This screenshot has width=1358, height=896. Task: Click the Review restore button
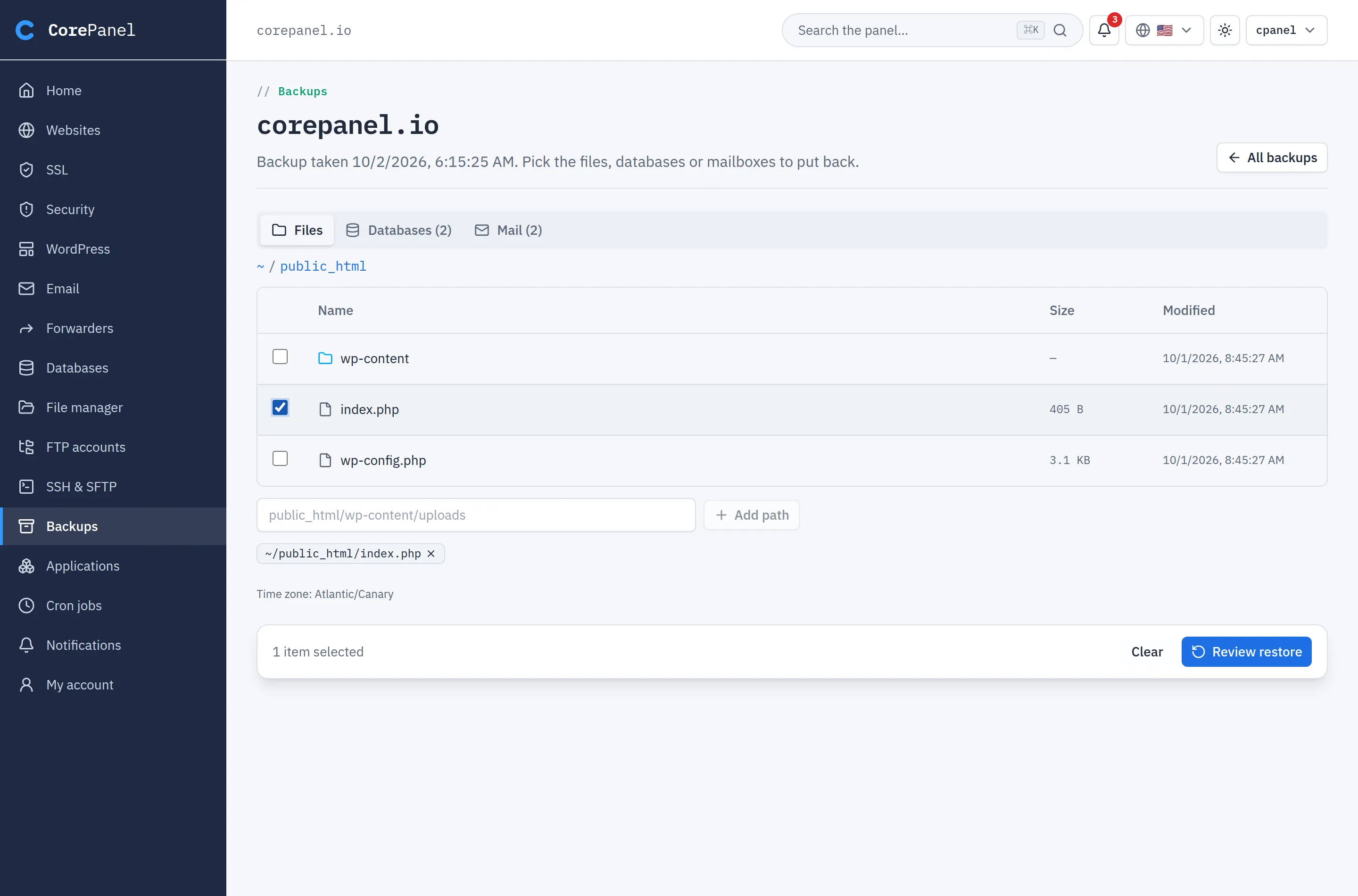[1246, 652]
